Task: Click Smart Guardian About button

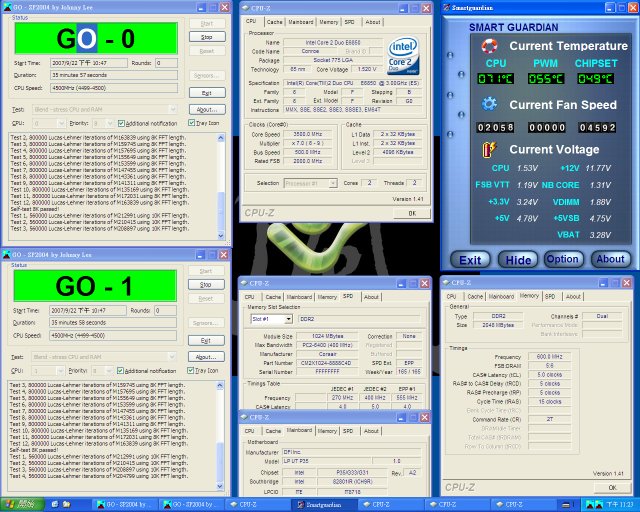Action: point(611,259)
